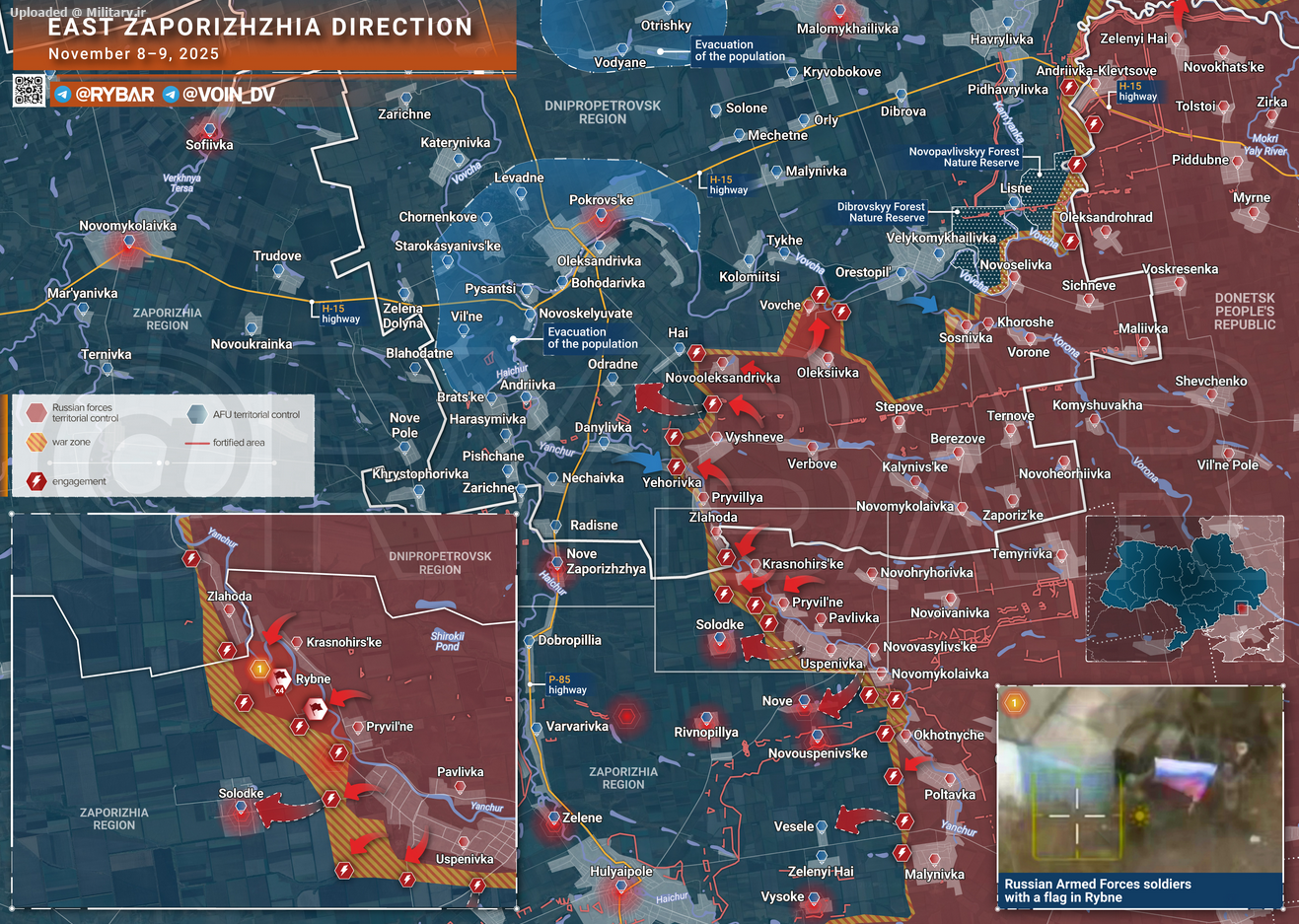Image resolution: width=1299 pixels, height=924 pixels.
Task: Select Russian forces territorial control legend swatch
Action: click(x=36, y=412)
